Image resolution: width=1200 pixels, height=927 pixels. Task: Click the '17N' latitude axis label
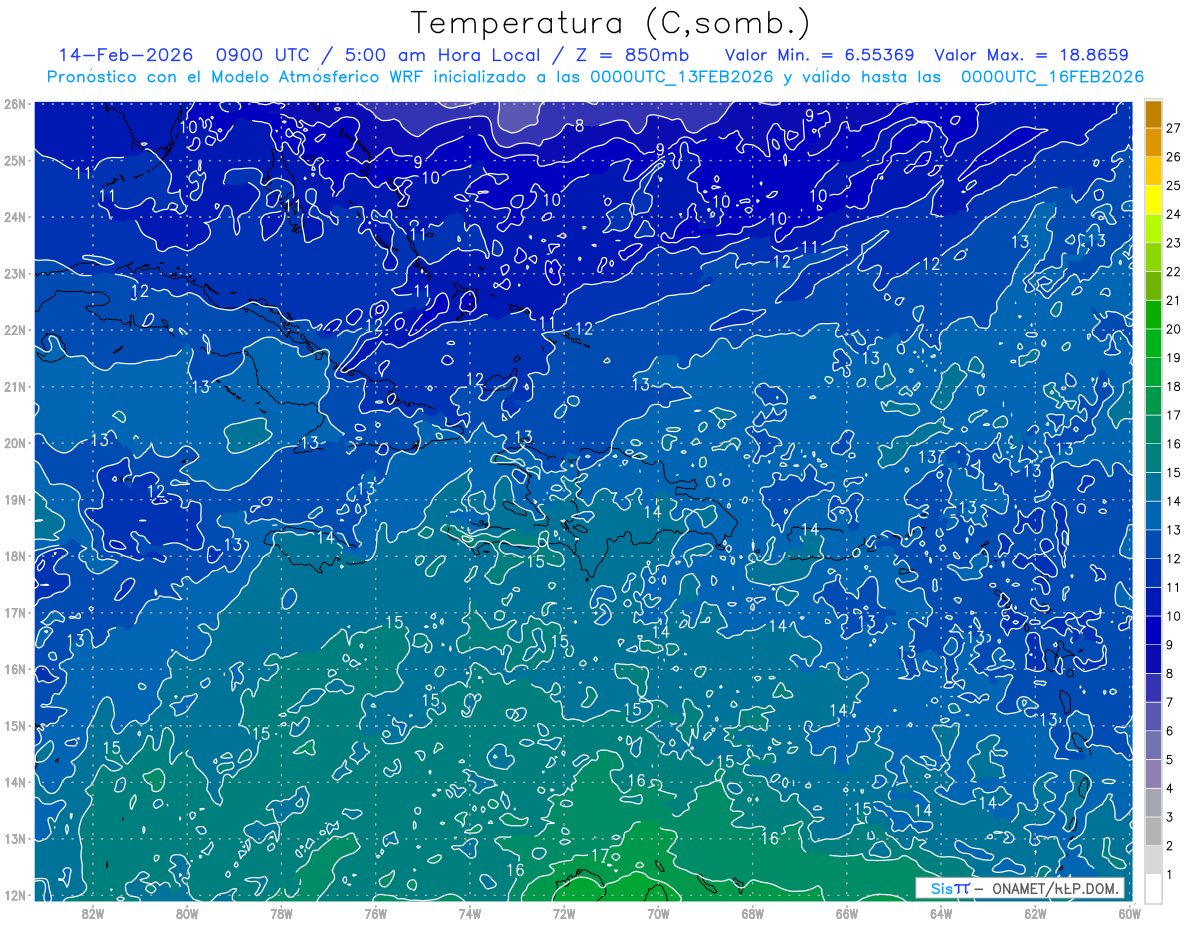pyautogui.click(x=14, y=612)
